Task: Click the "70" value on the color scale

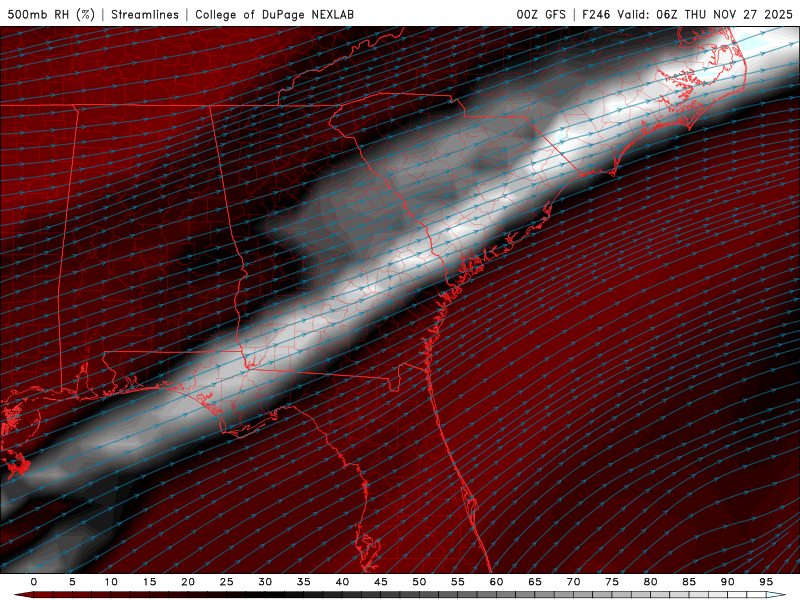Action: coord(573,582)
